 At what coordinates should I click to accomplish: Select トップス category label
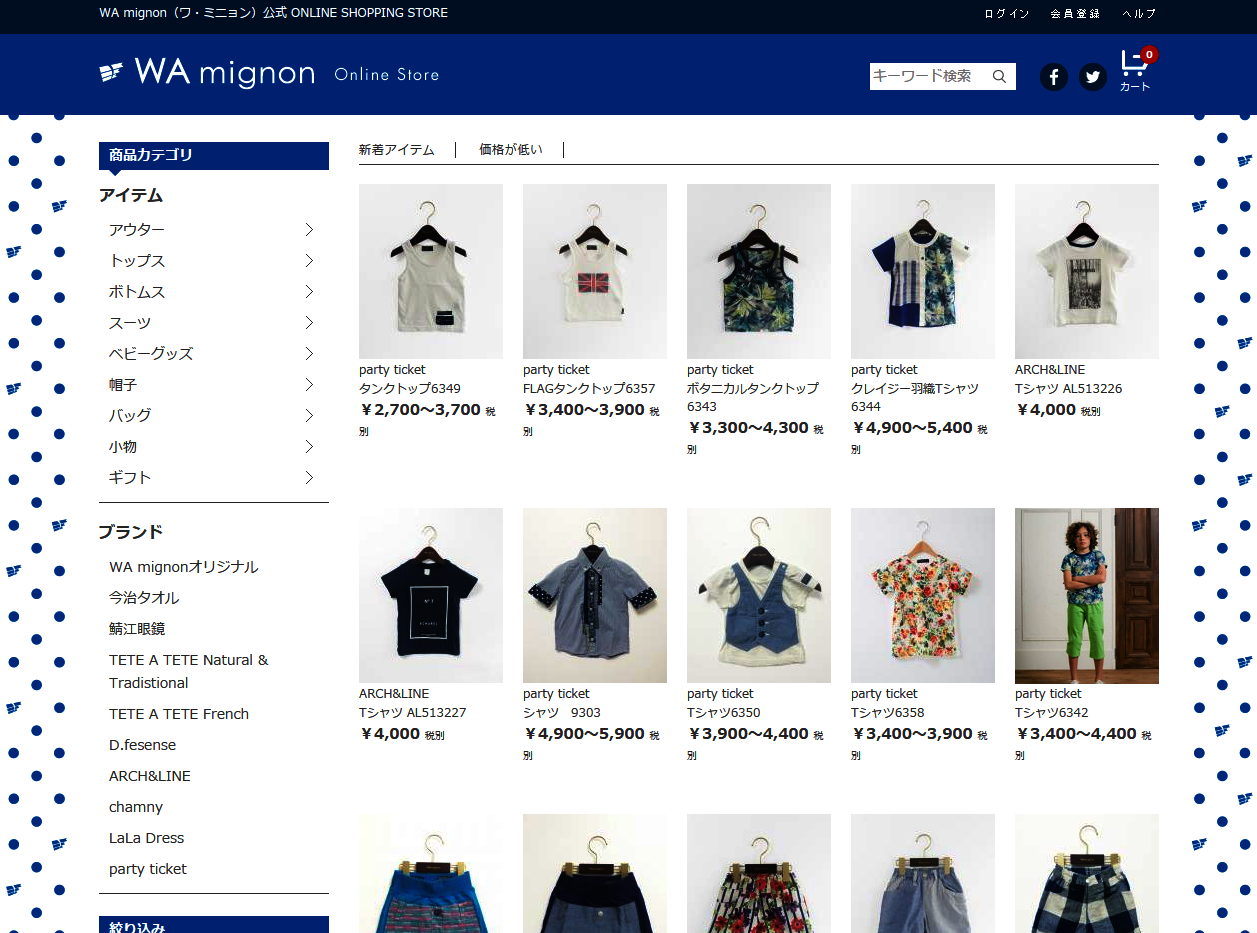pos(137,261)
